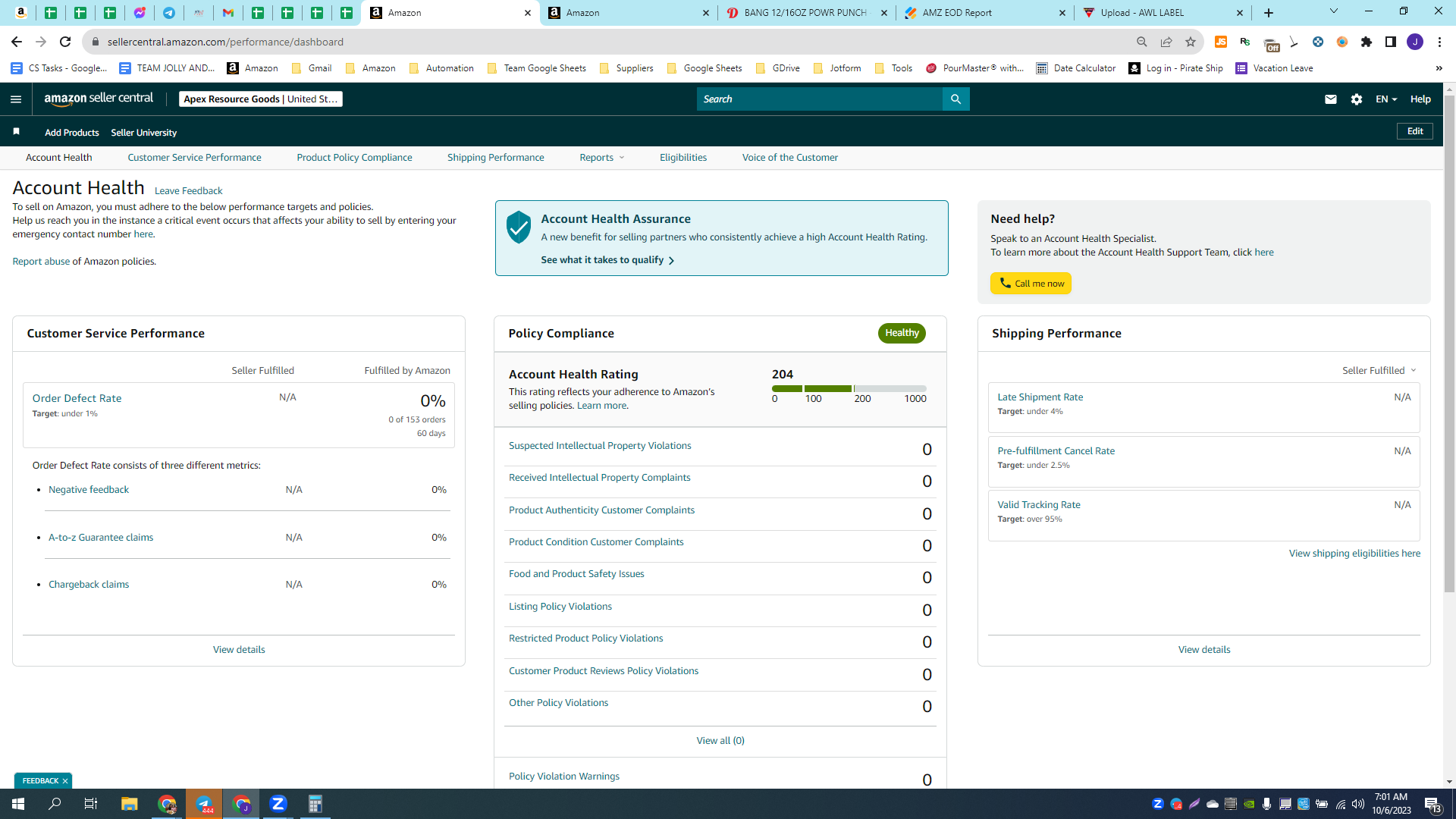1456x819 pixels.
Task: Open a new browser tab
Action: [1269, 13]
